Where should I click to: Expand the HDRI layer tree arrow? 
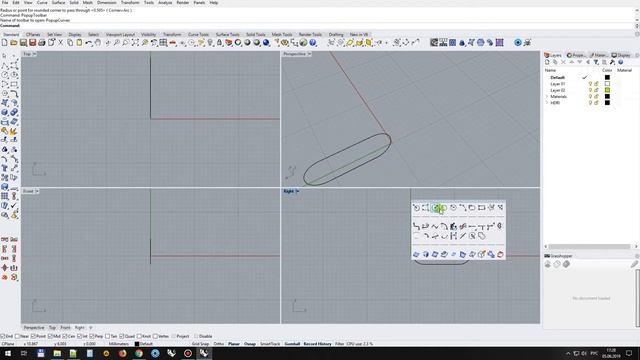pos(547,103)
